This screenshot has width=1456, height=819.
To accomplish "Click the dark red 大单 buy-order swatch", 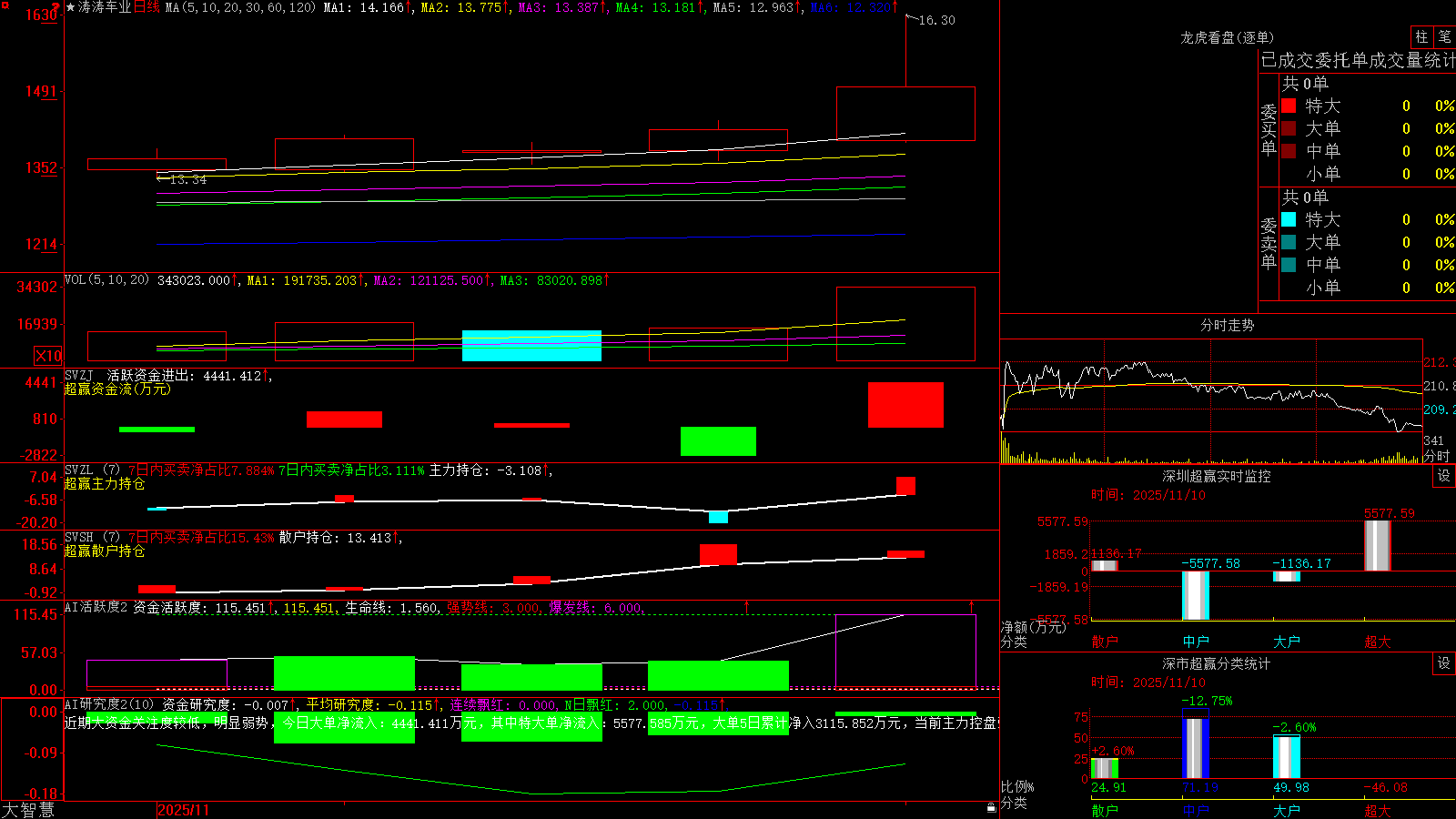I will point(1289,128).
